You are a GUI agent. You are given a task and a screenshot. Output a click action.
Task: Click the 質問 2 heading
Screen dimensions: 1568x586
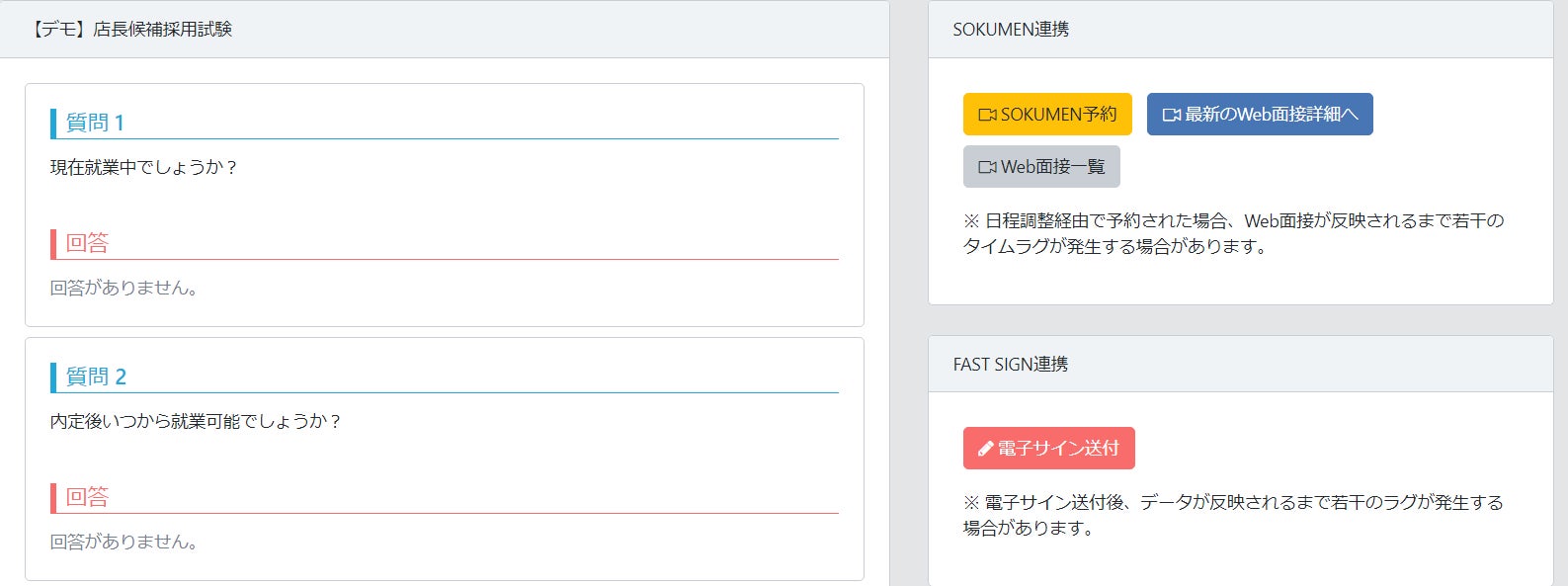point(96,377)
